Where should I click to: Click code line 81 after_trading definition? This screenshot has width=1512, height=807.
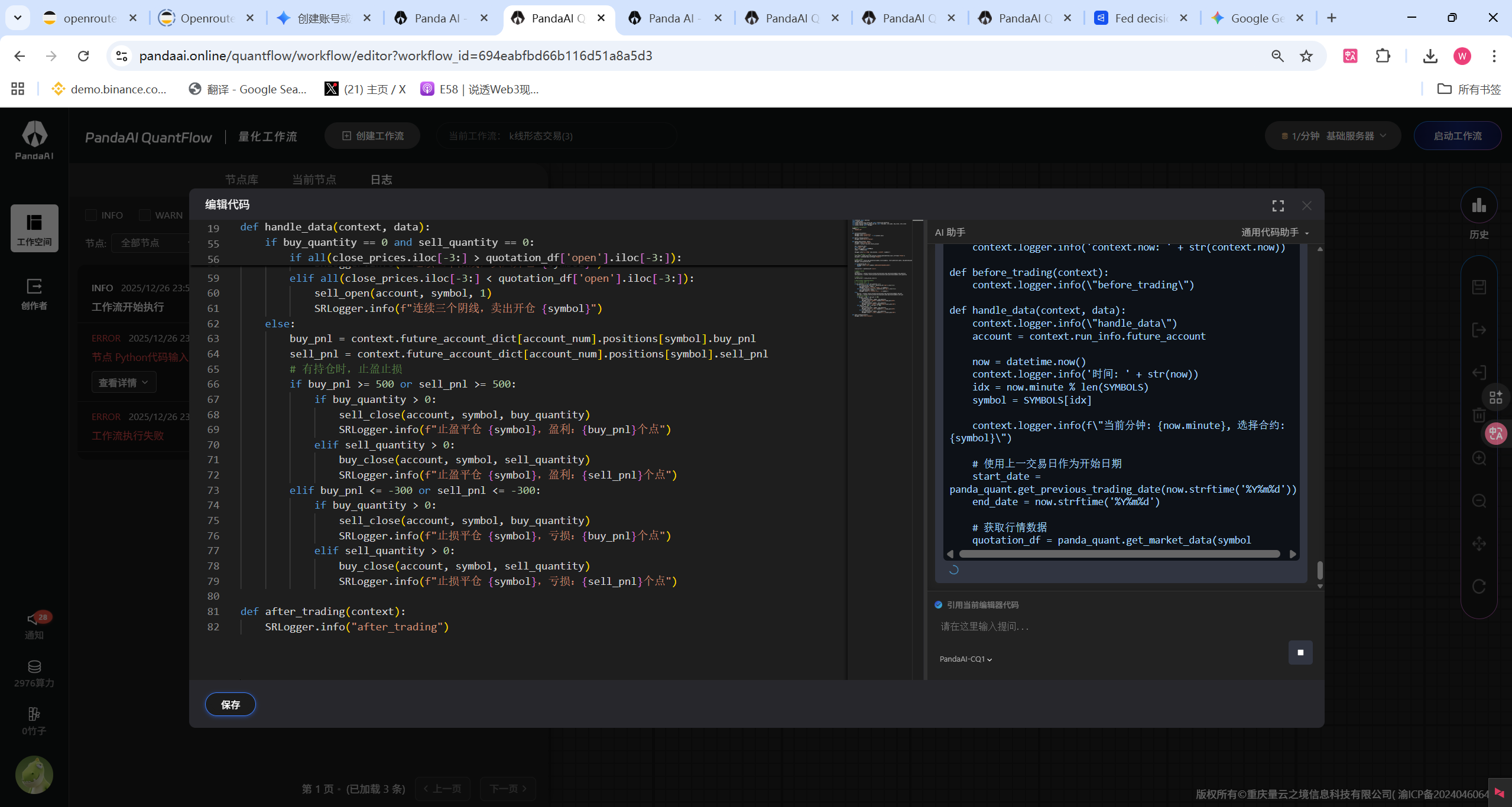(x=323, y=611)
